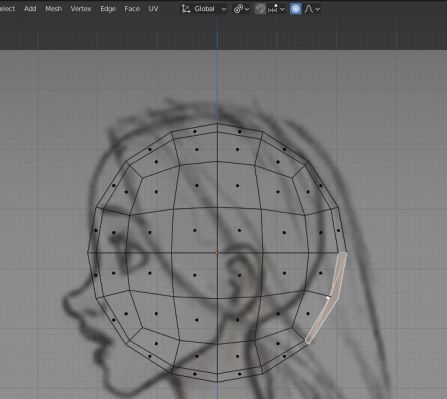Expand the proportional falloff chevron
Screen dimensions: 447x399
tap(318, 9)
